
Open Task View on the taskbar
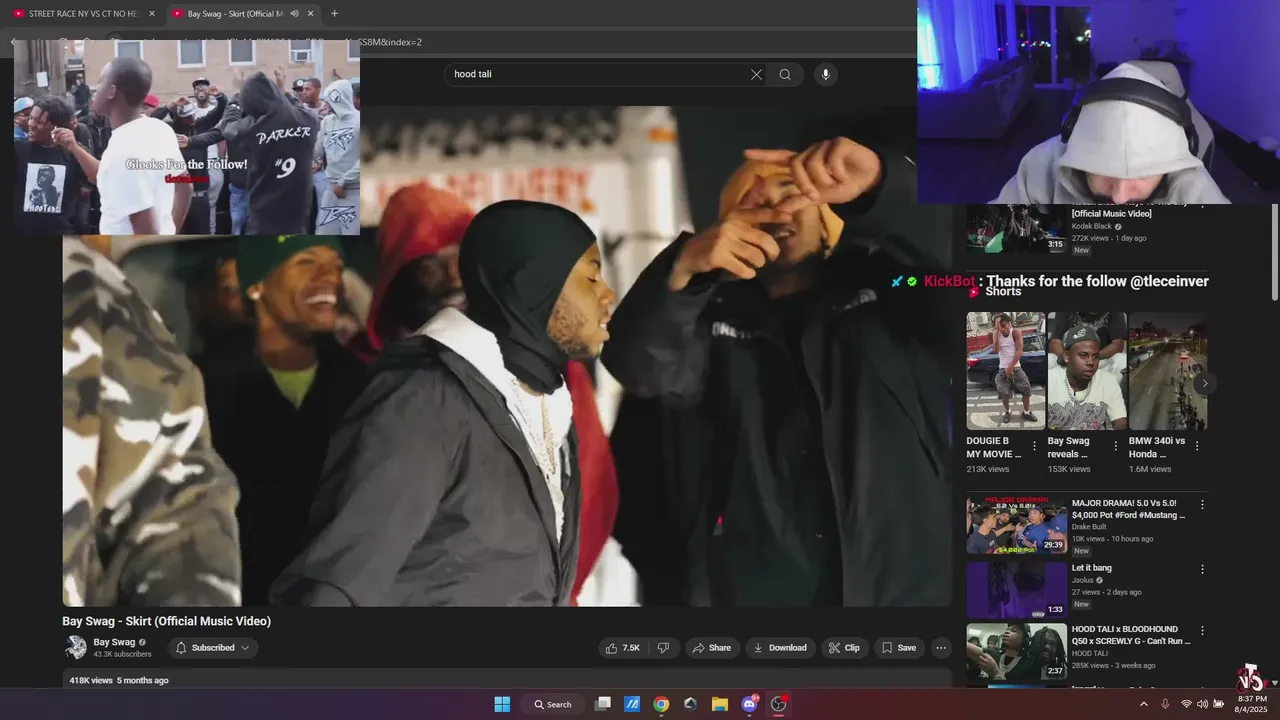(603, 704)
